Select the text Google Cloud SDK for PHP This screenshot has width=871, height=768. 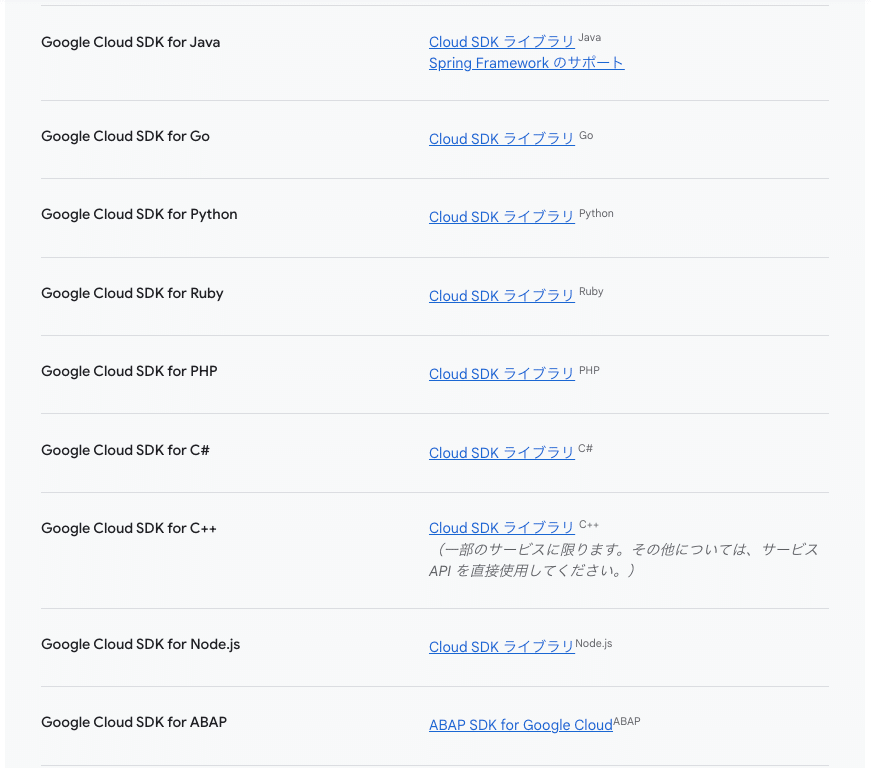pyautogui.click(x=129, y=372)
